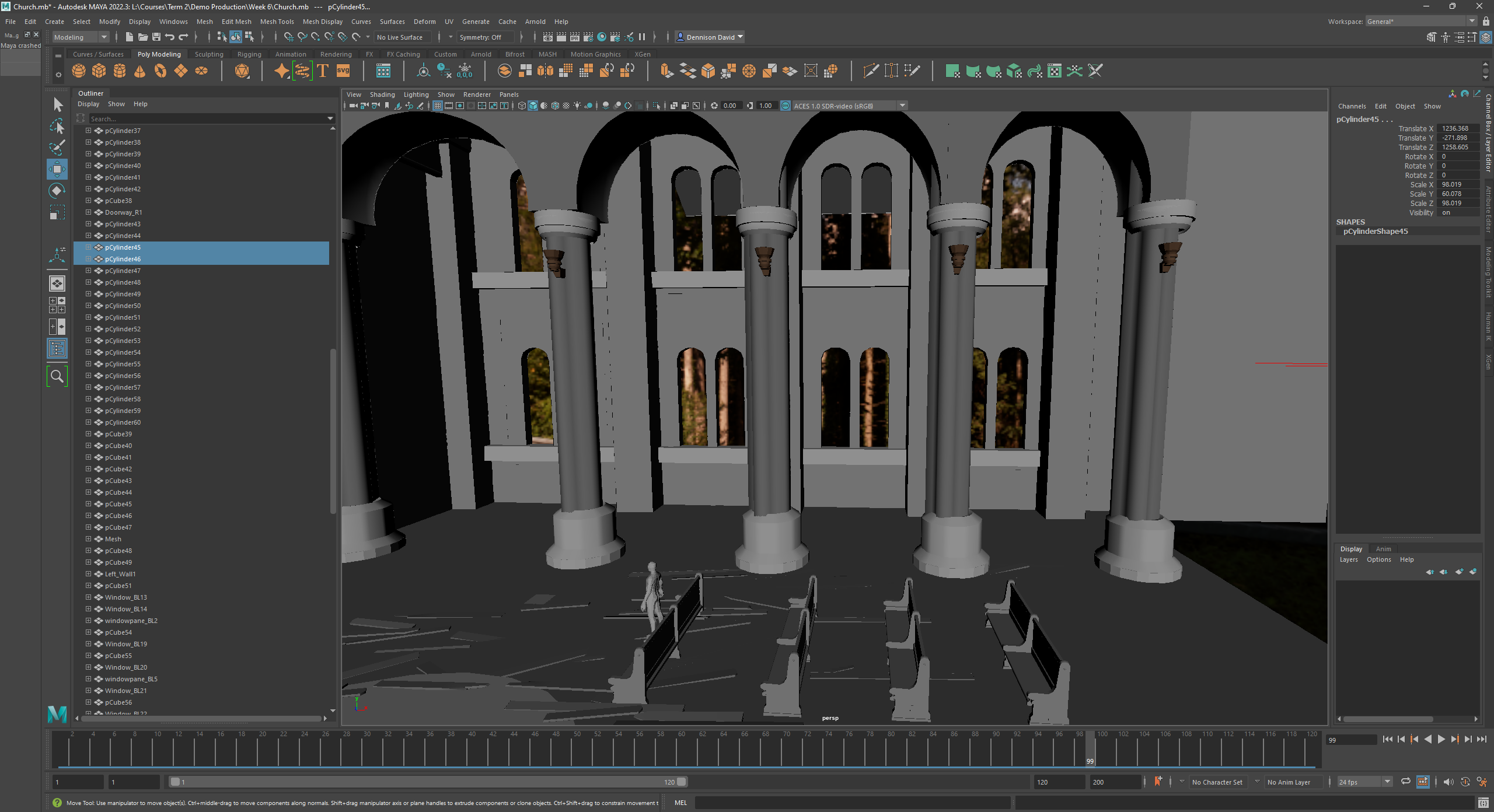Open the ACES 1.0 SDR-video view transform dropdown
Image resolution: width=1494 pixels, height=812 pixels.
[850, 106]
